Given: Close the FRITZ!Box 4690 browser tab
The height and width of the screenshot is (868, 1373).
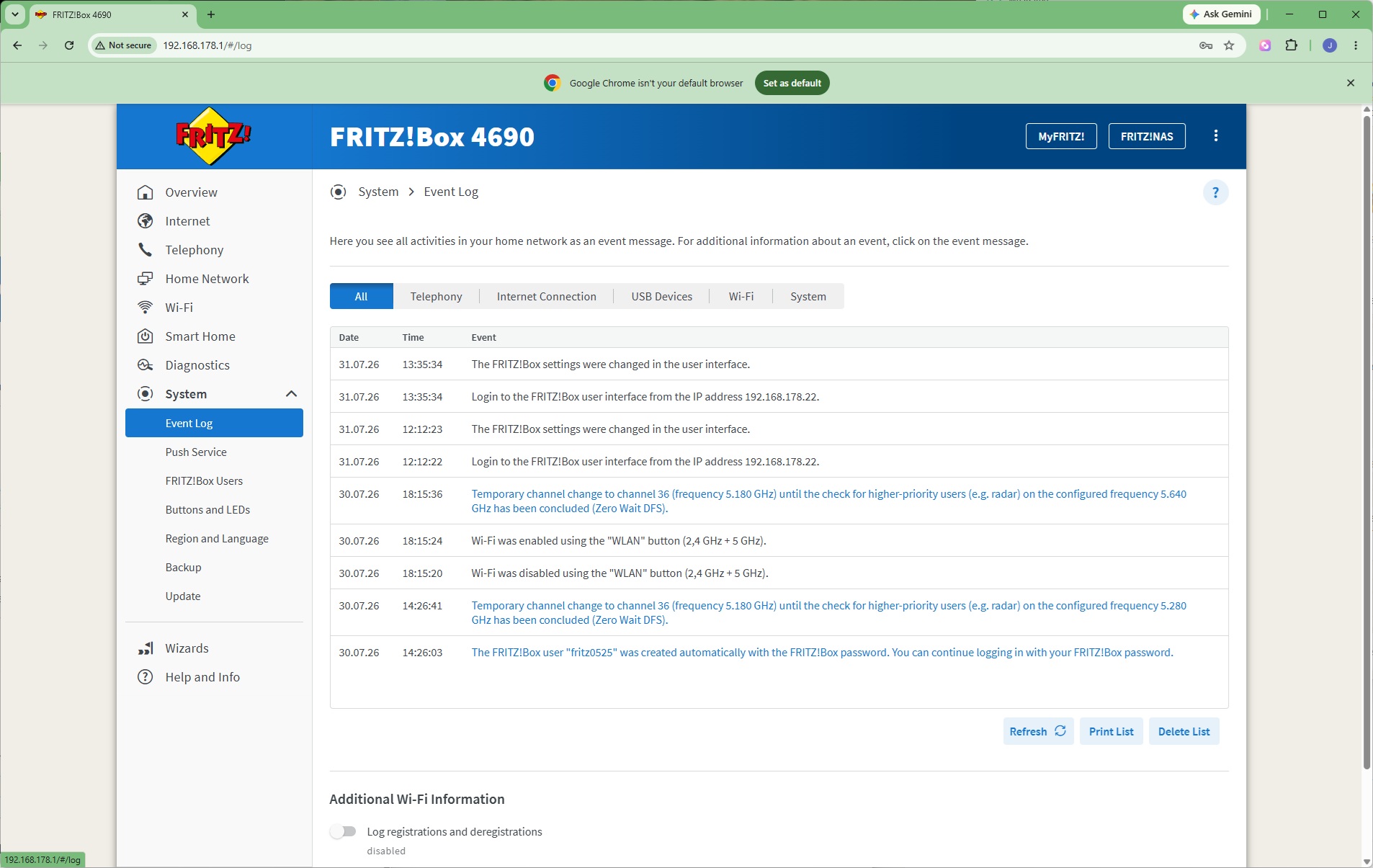Looking at the screenshot, I should (185, 14).
